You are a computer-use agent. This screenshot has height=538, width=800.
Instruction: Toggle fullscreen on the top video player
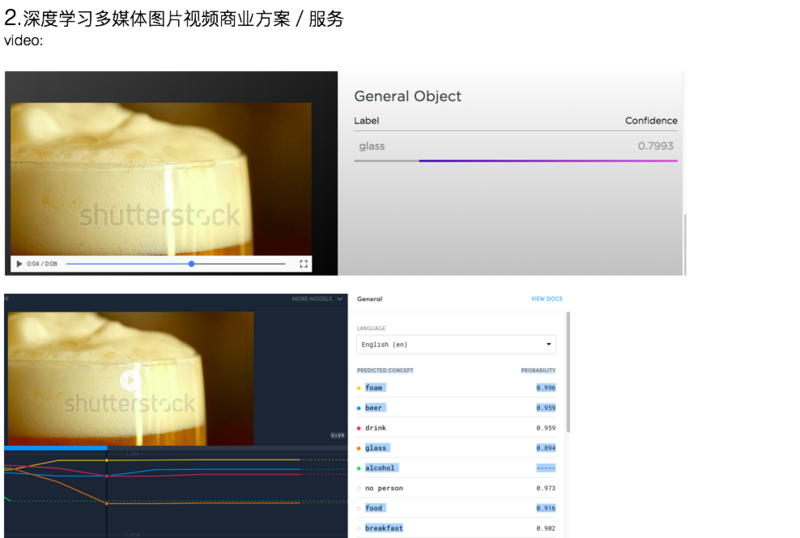coord(304,264)
